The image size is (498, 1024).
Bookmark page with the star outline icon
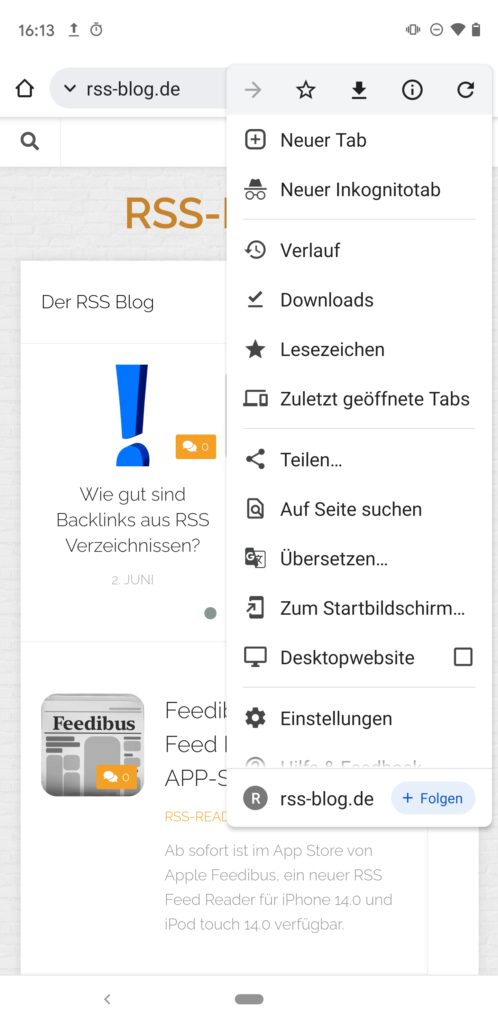point(305,90)
